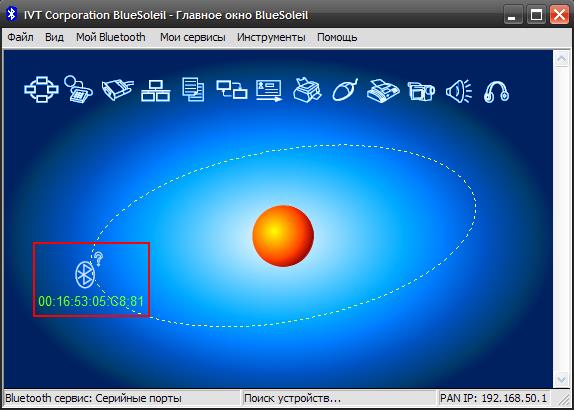
Task: Select the Bluetooth Printer service icon
Action: 307,90
